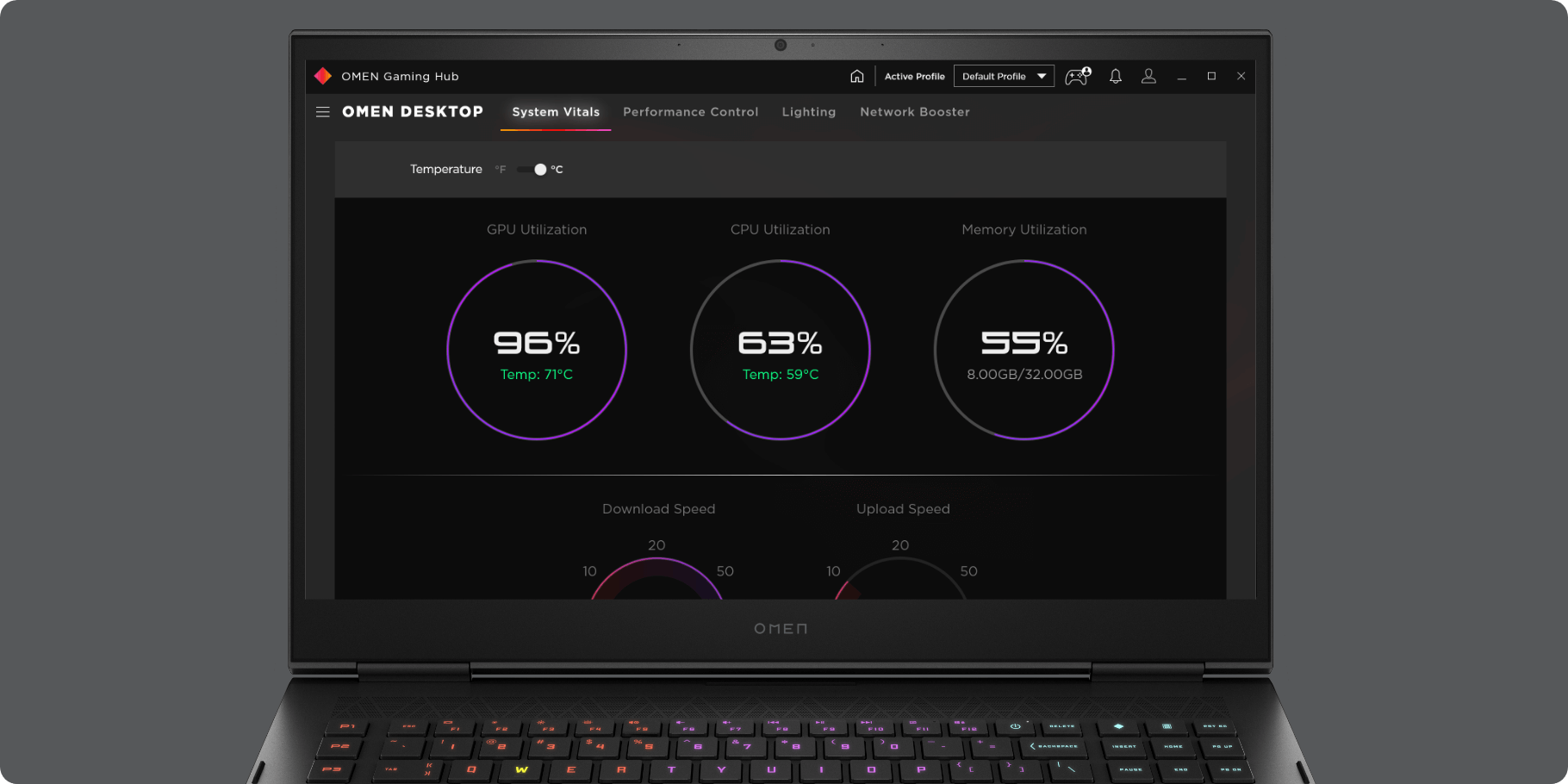1568x784 pixels.
Task: Click the 'Temperature' label
Action: click(x=446, y=170)
